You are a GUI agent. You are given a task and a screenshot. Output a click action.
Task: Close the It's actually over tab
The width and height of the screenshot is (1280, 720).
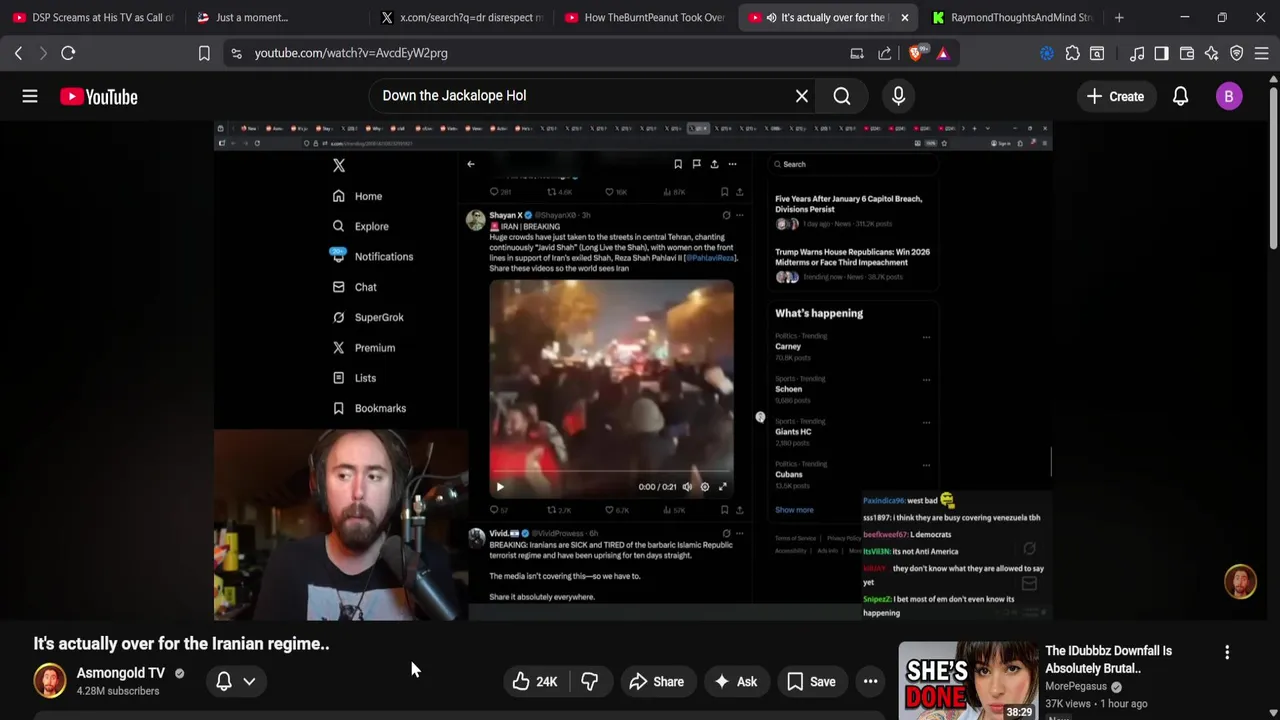tap(904, 17)
